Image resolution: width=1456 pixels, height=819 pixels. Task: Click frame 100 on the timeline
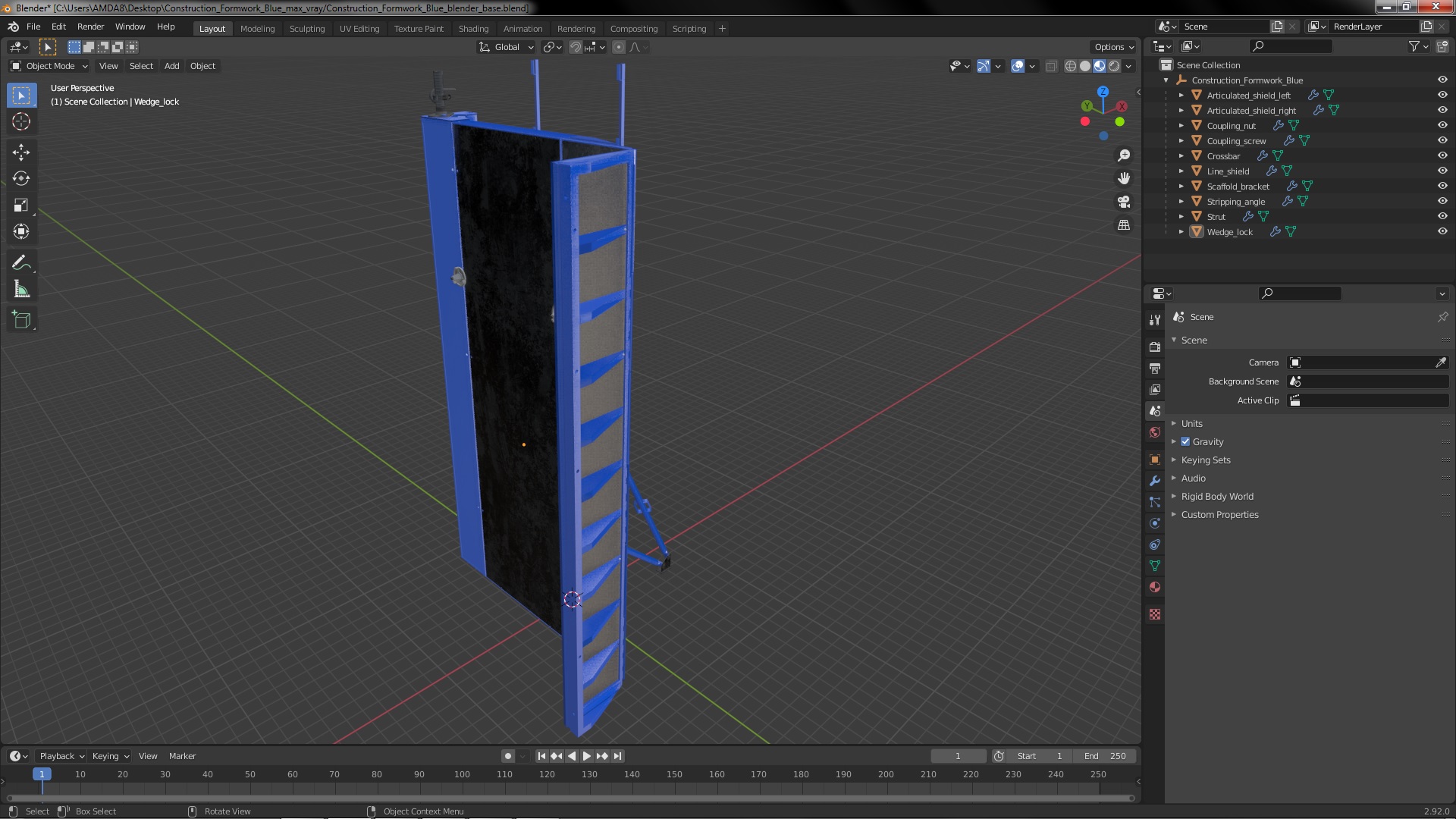(462, 774)
